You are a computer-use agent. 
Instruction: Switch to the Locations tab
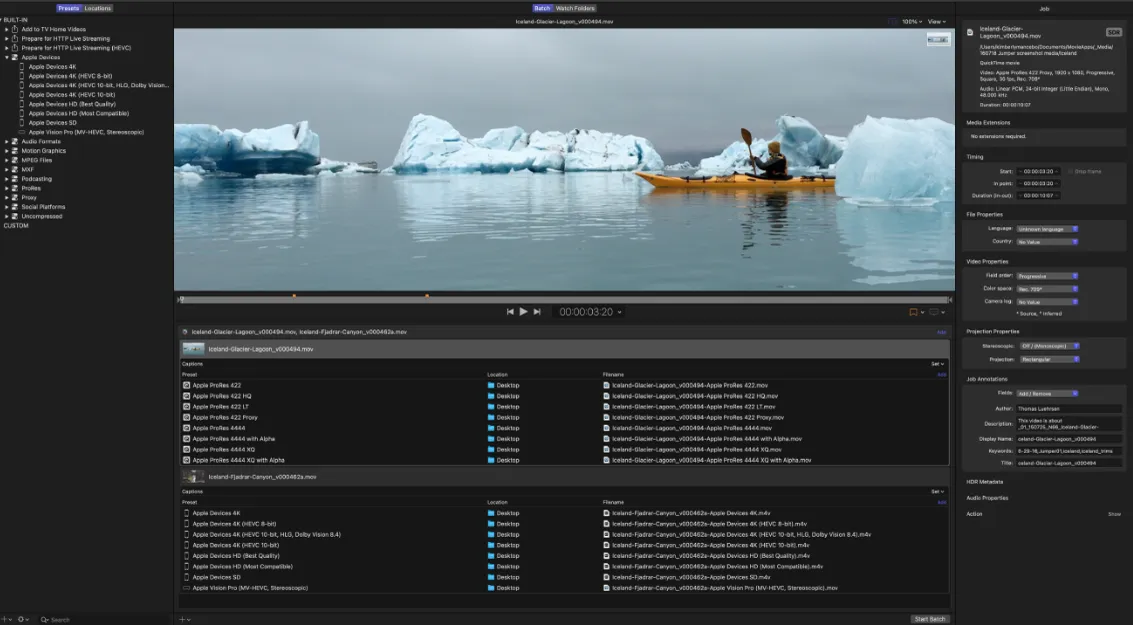(98, 8)
